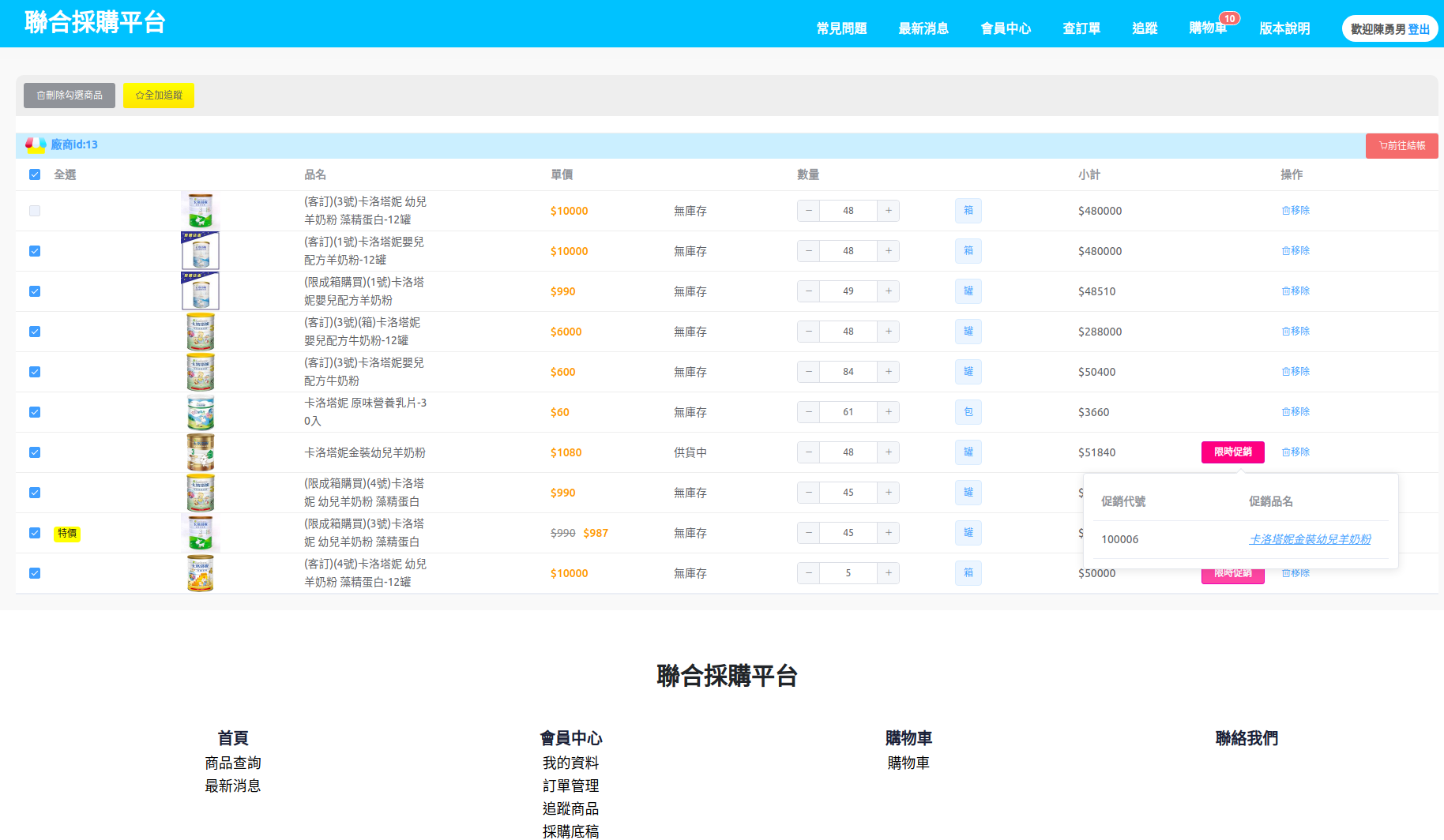Edit quantity field showing 5
The image size is (1444, 840).
pos(848,573)
